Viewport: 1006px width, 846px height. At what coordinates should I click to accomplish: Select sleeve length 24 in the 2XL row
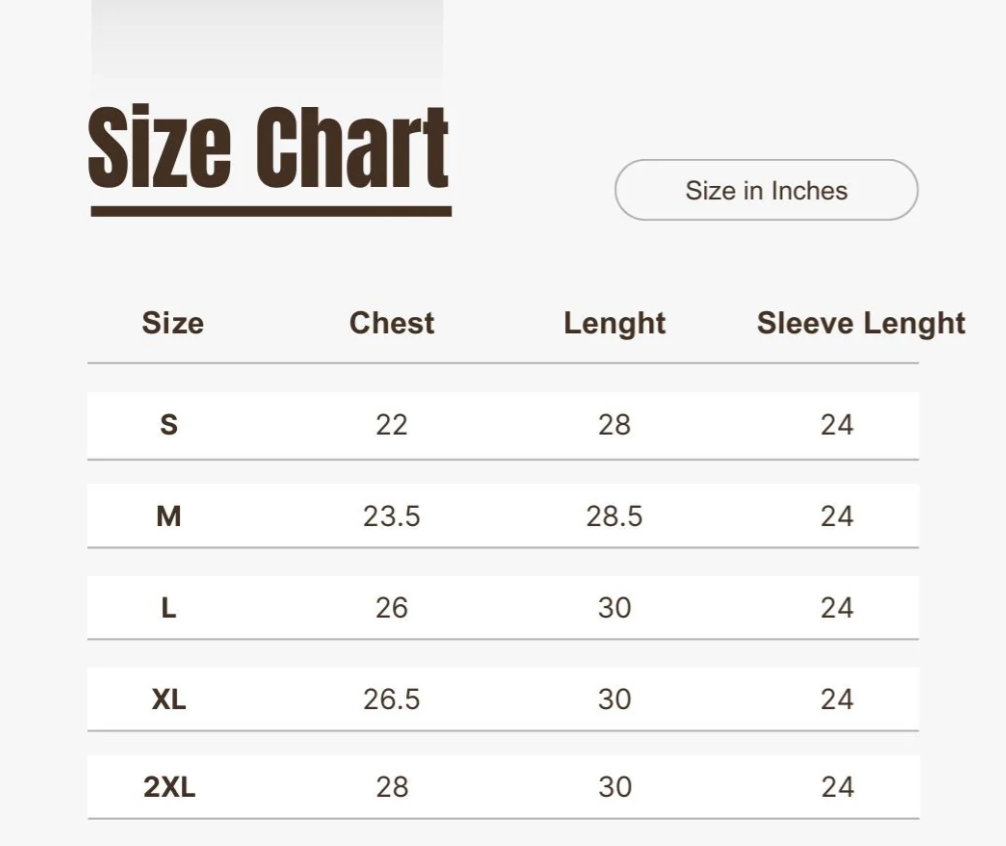pos(837,787)
